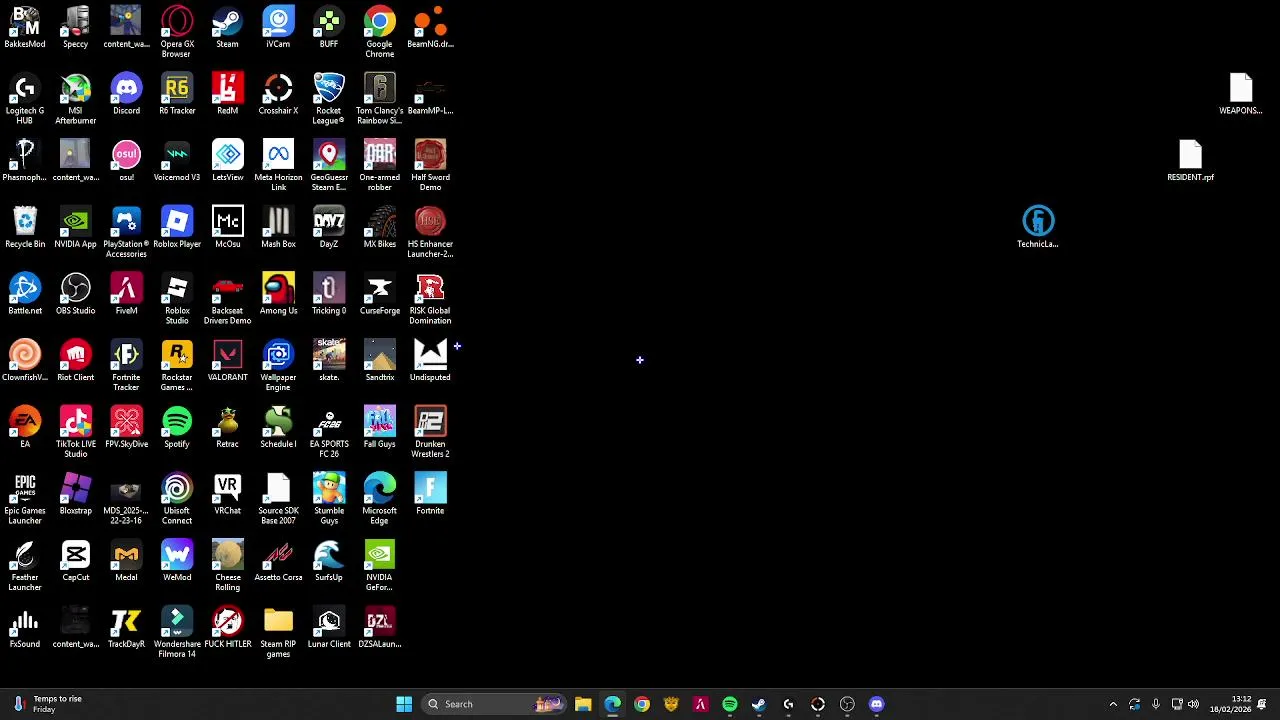Open the Rocket League desktop shortcut
Image resolution: width=1280 pixels, height=720 pixels.
pyautogui.click(x=329, y=98)
